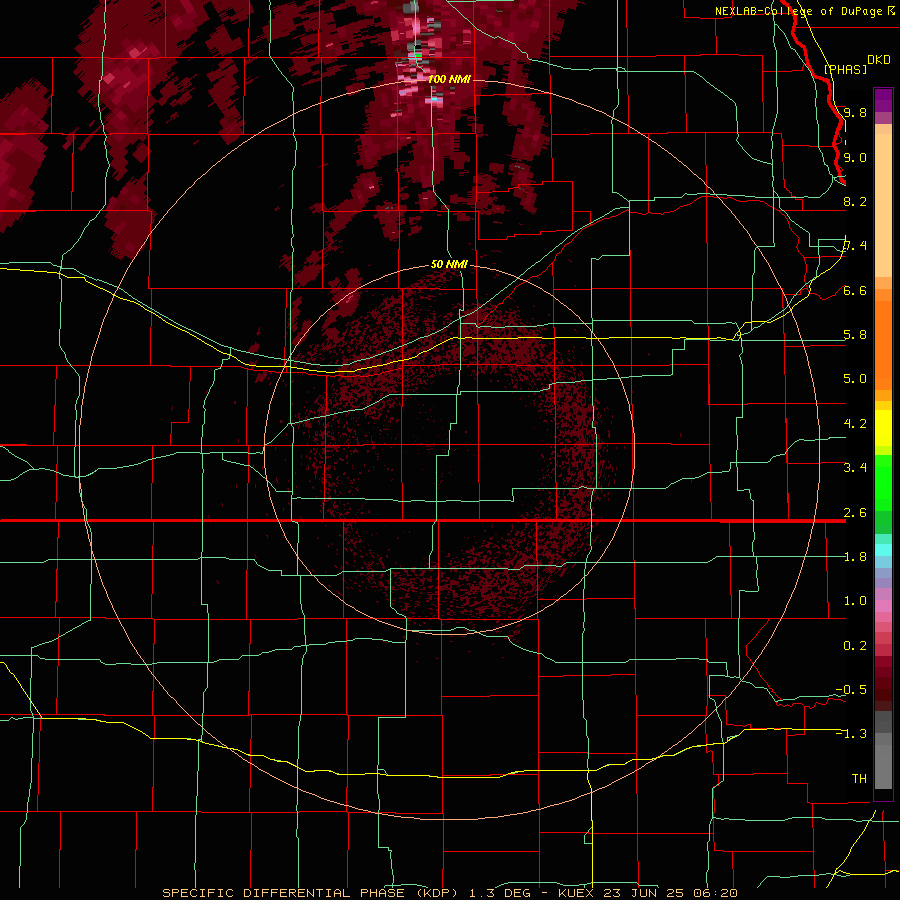900x900 pixels.
Task: Click the DKD label above the scale
Action: 879,60
